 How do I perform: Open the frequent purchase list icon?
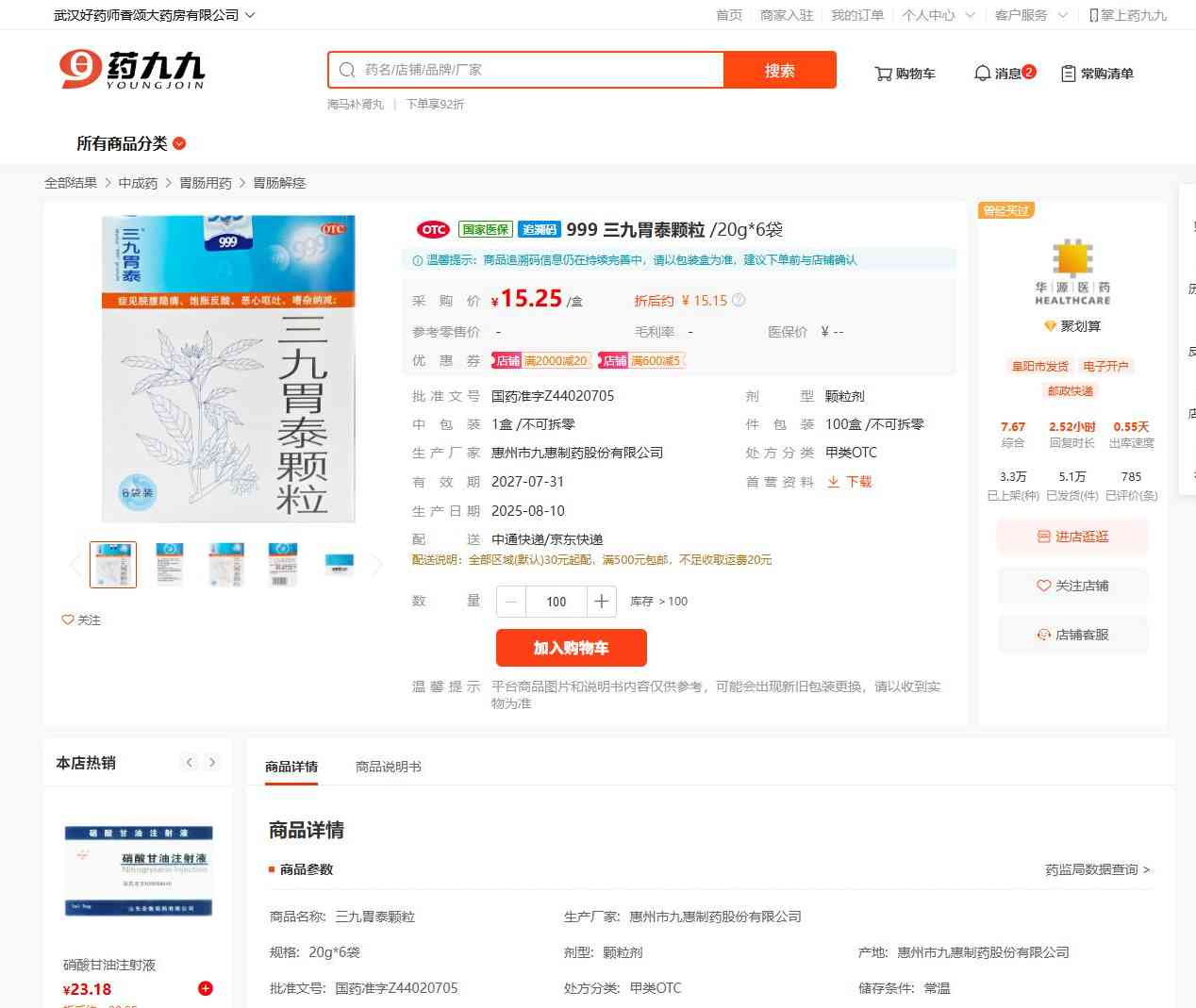point(1068,74)
